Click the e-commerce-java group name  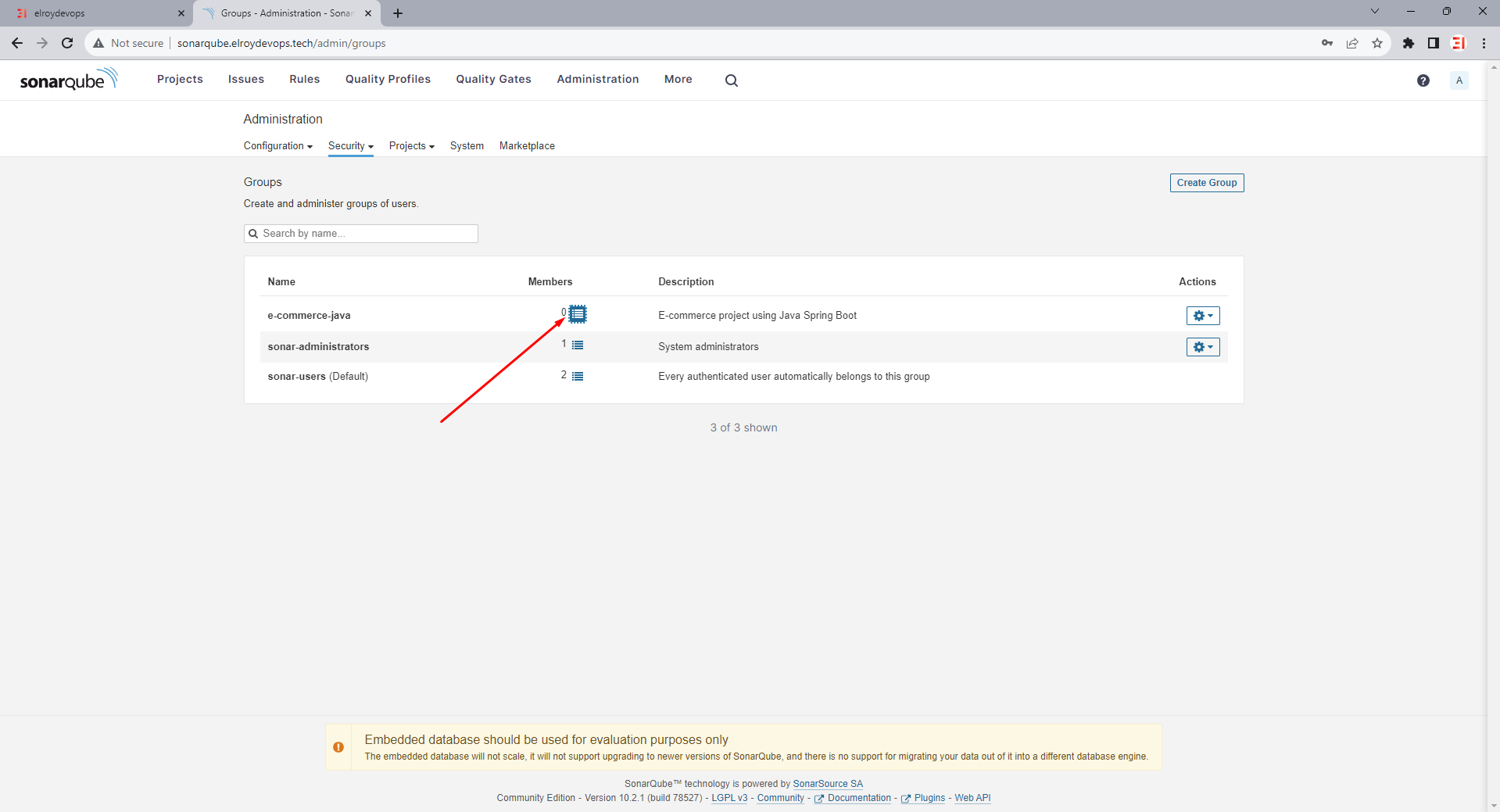click(309, 316)
